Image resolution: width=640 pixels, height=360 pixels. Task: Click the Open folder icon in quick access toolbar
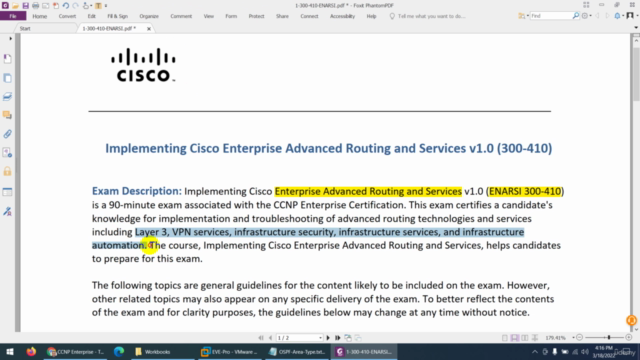coord(15,6)
